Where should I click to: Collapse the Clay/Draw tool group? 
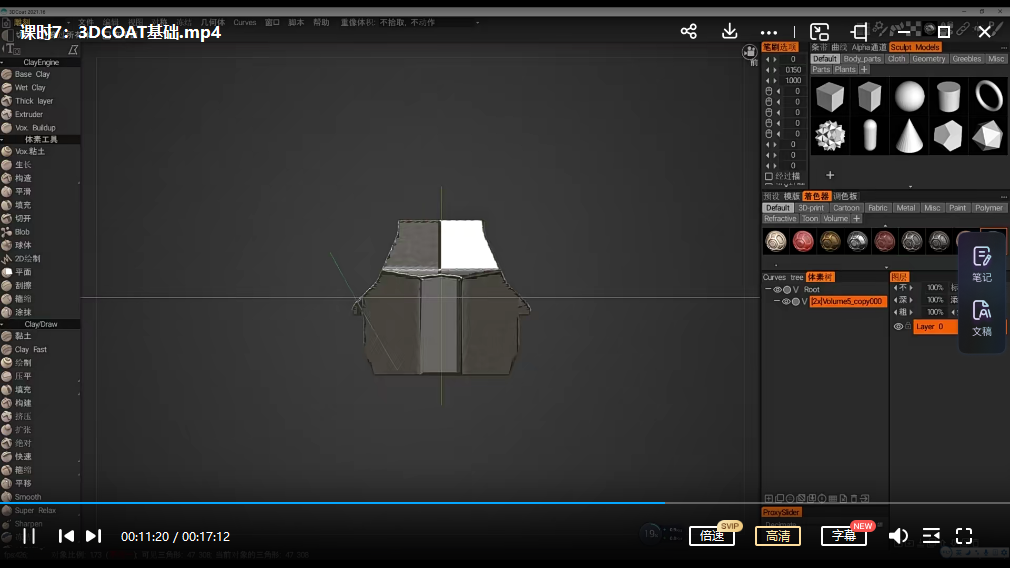coord(3,325)
